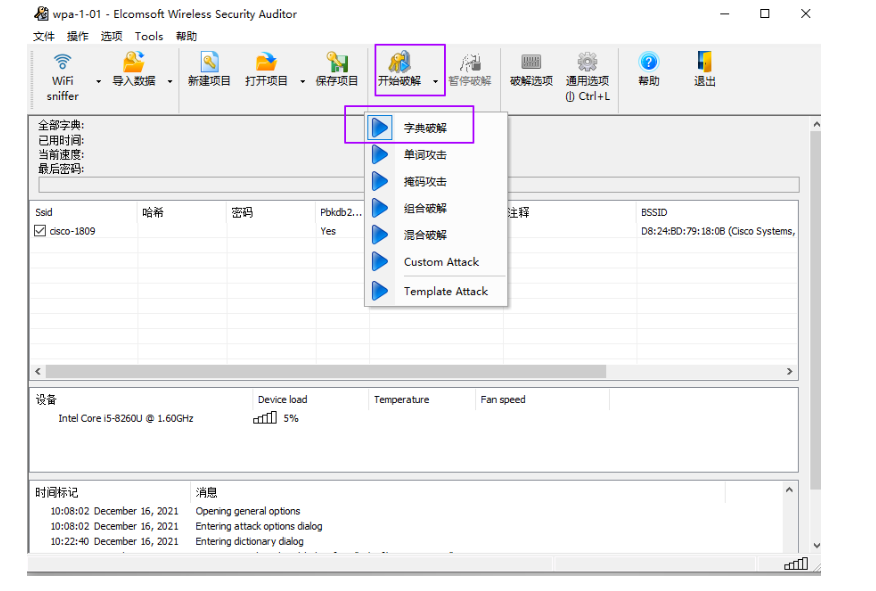Image resolution: width=876 pixels, height=591 pixels.
Task: Click the status bar load indicator
Action: pyautogui.click(x=796, y=564)
